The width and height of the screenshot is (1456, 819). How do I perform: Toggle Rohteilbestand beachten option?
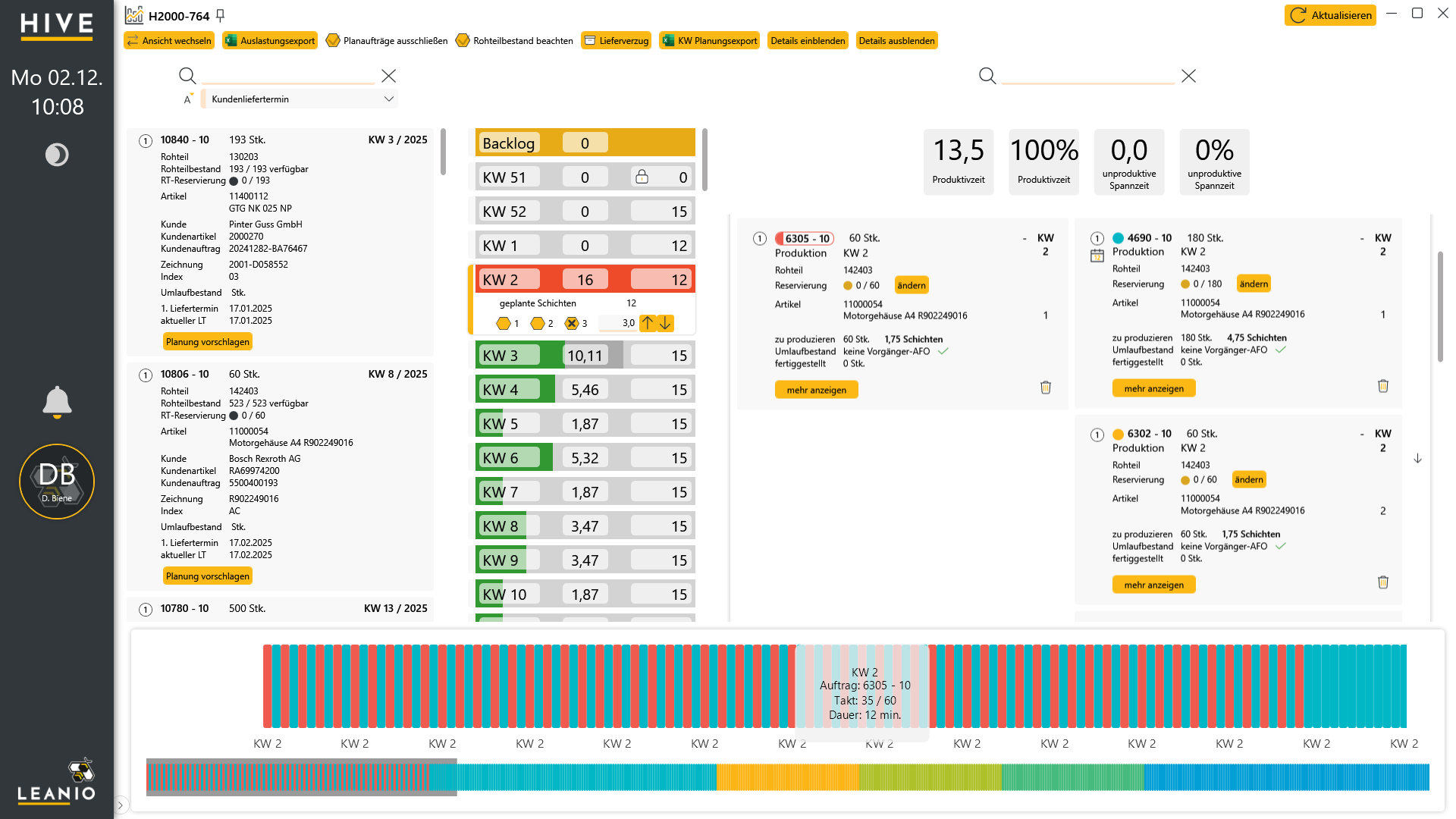click(514, 41)
